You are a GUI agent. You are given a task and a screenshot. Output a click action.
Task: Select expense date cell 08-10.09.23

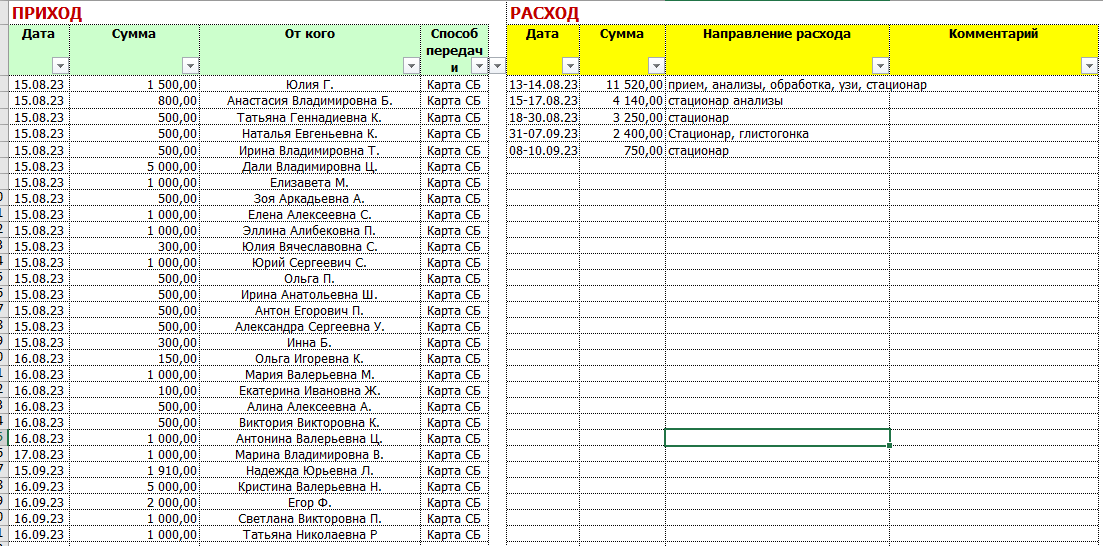(x=543, y=150)
